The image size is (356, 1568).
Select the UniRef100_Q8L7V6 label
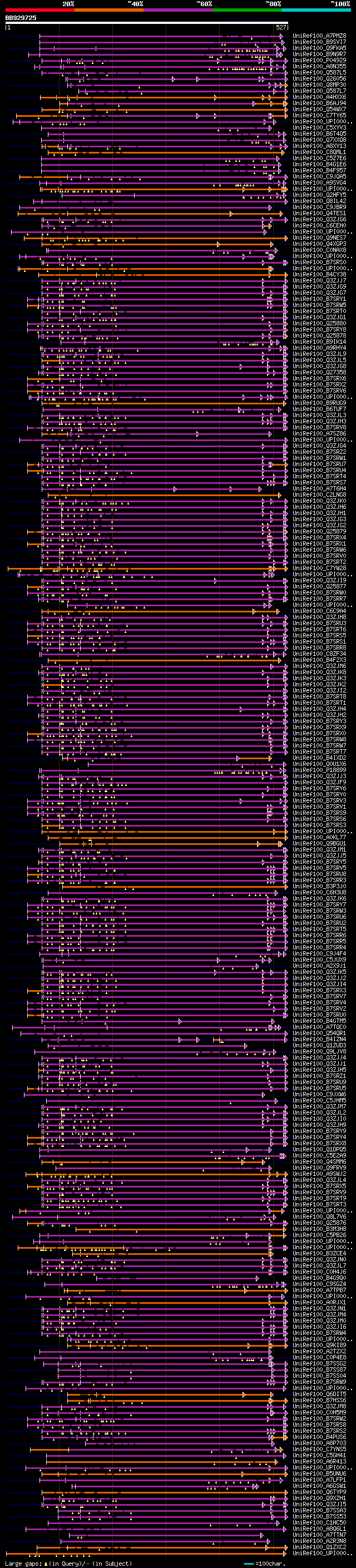(x=319, y=1217)
